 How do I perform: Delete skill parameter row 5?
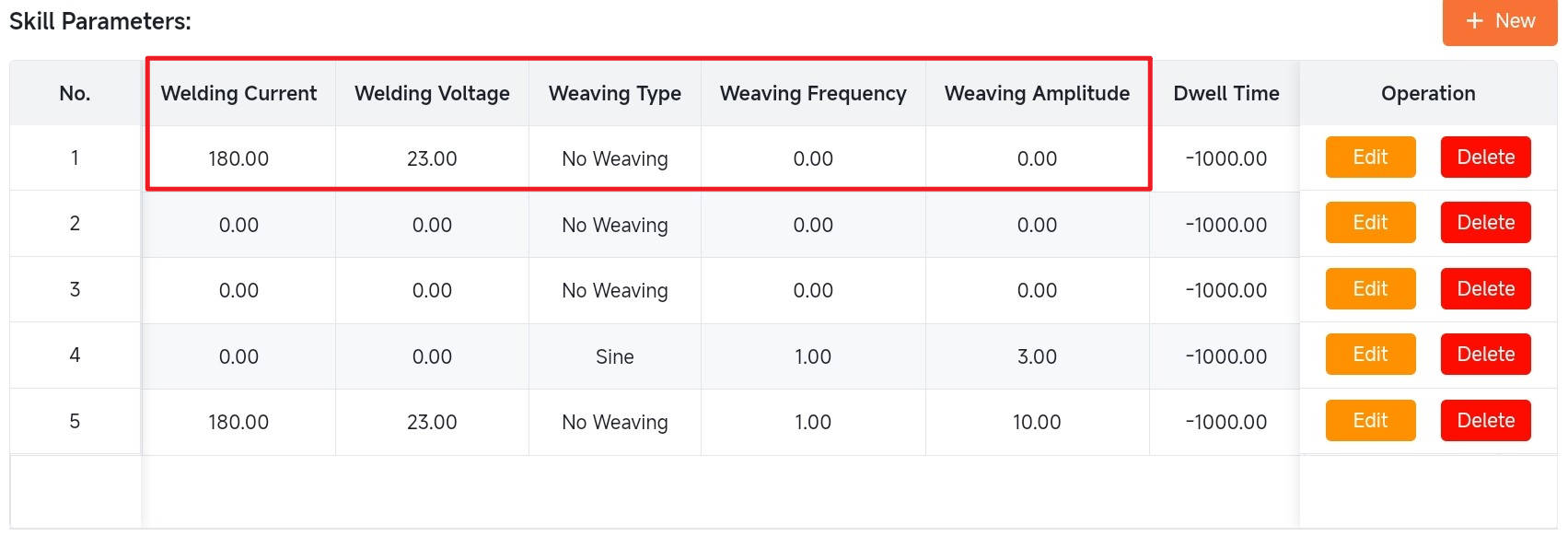1485,421
